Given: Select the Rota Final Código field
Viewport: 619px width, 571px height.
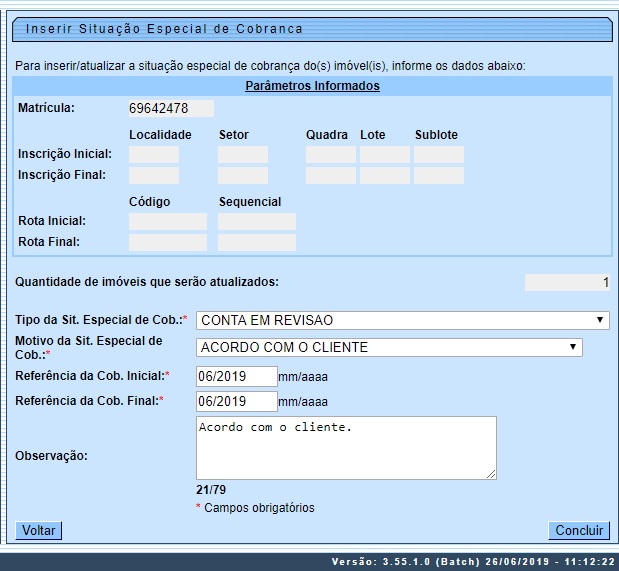Looking at the screenshot, I should tap(168, 242).
